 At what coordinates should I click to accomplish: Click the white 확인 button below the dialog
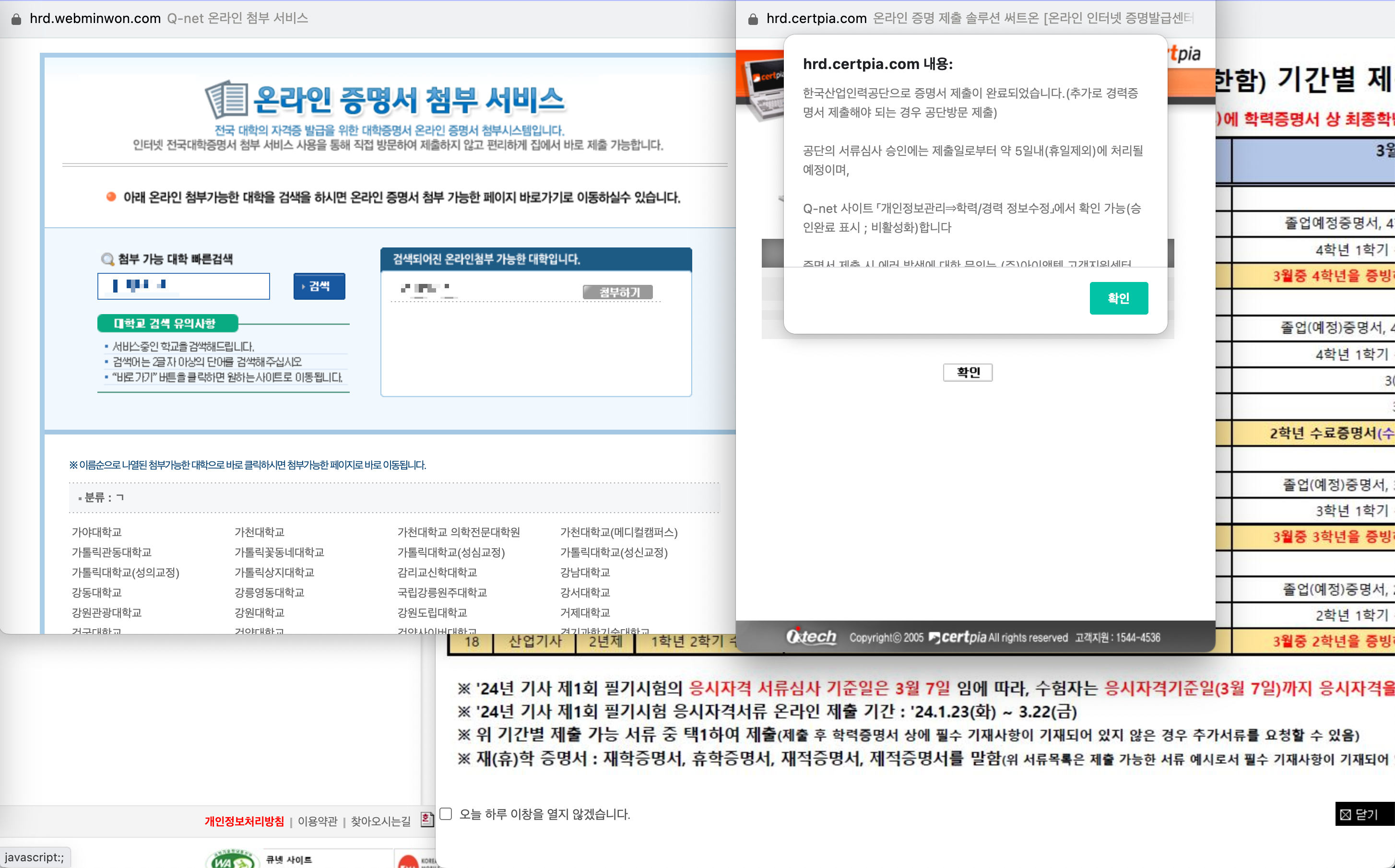point(967,373)
